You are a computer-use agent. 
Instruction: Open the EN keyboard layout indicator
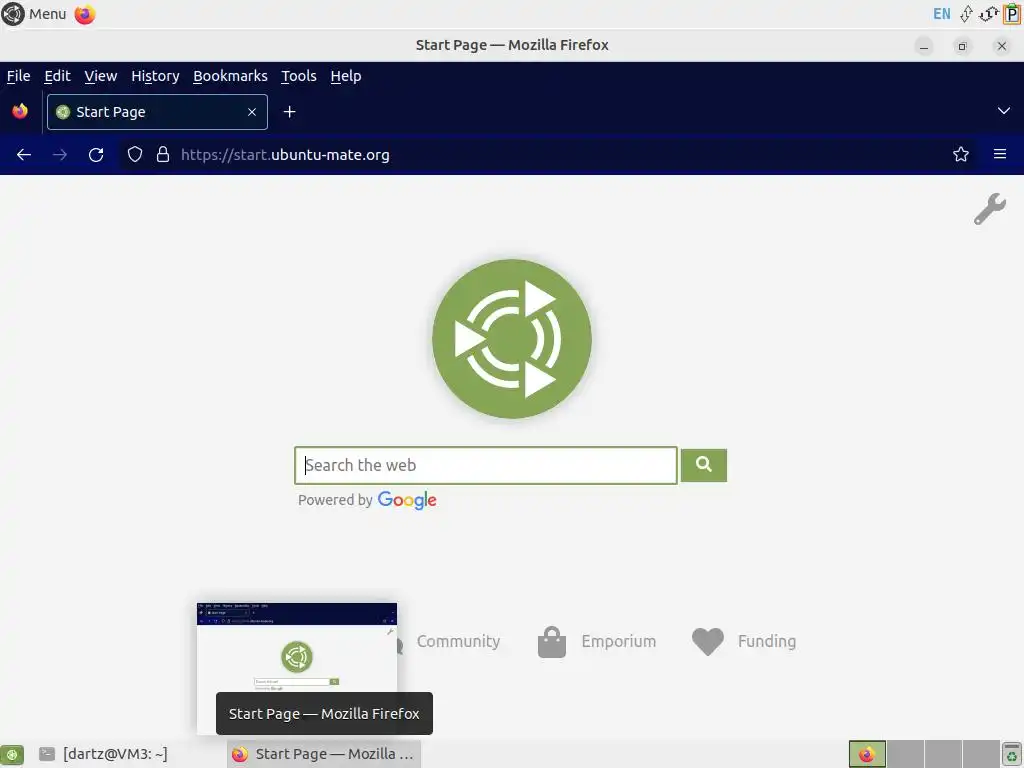tap(941, 14)
